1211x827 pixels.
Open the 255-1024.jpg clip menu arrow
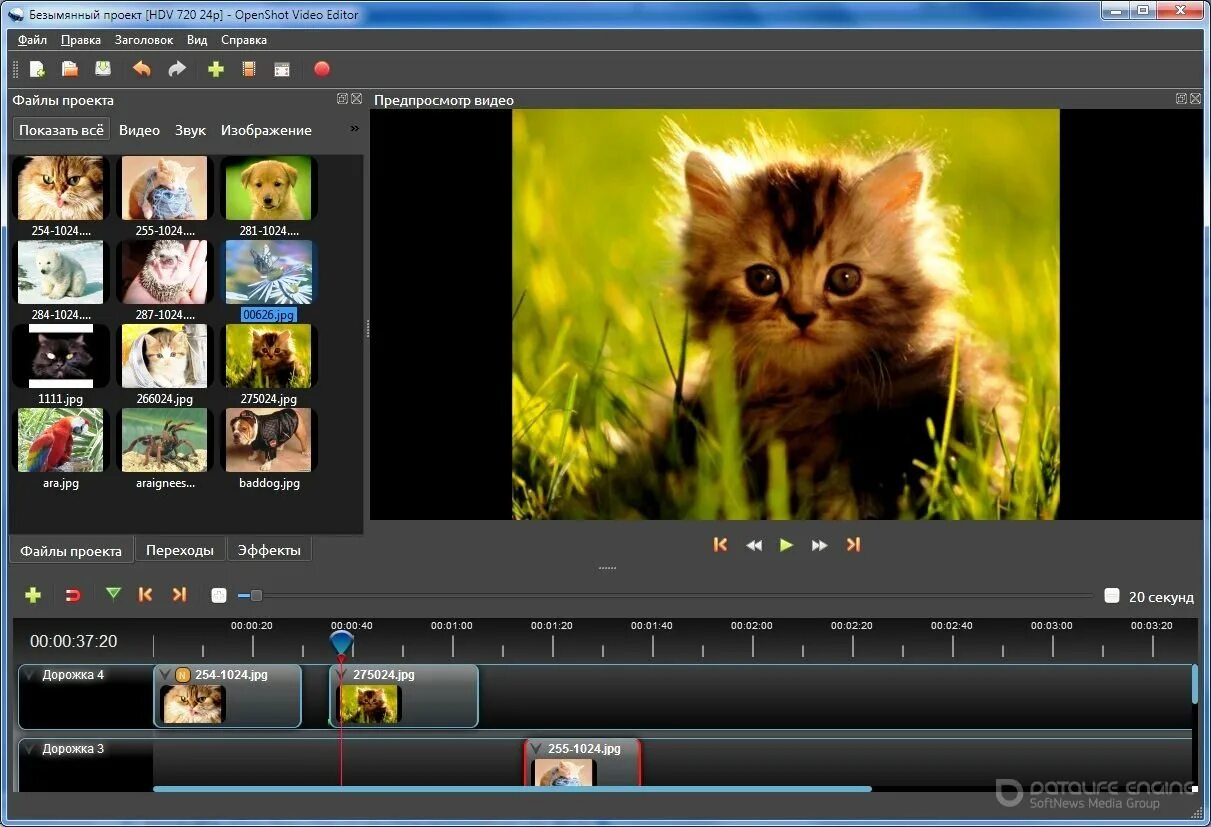click(x=536, y=749)
